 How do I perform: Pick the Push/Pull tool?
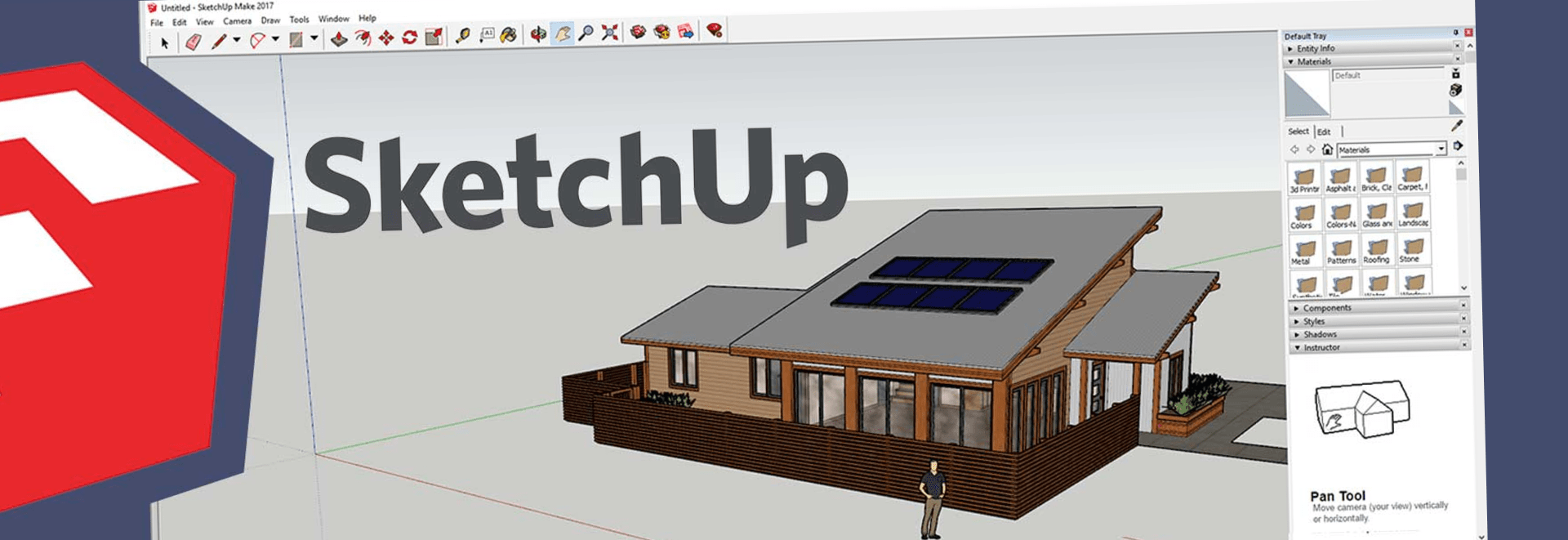point(339,38)
